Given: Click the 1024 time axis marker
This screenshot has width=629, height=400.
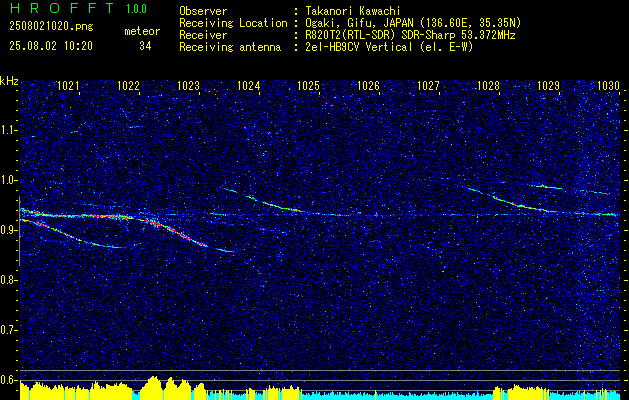Looking at the screenshot, I should click(249, 85).
